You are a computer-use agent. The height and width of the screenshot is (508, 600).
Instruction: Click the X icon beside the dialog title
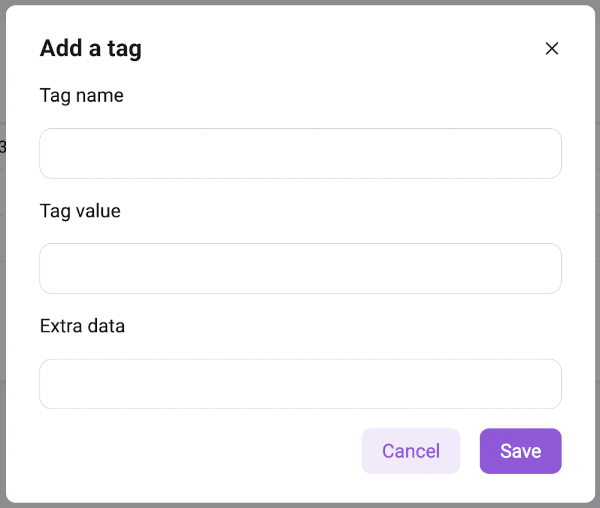tap(551, 48)
